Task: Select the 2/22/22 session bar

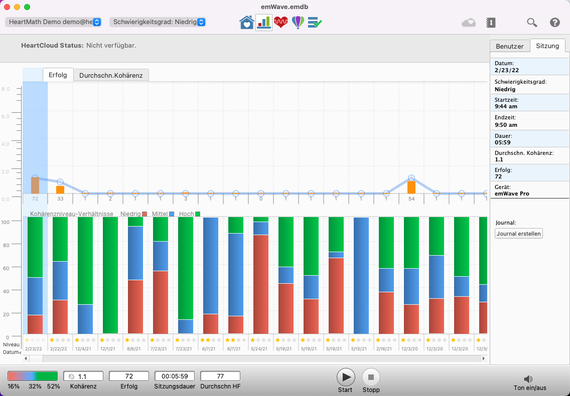Action: click(x=60, y=275)
